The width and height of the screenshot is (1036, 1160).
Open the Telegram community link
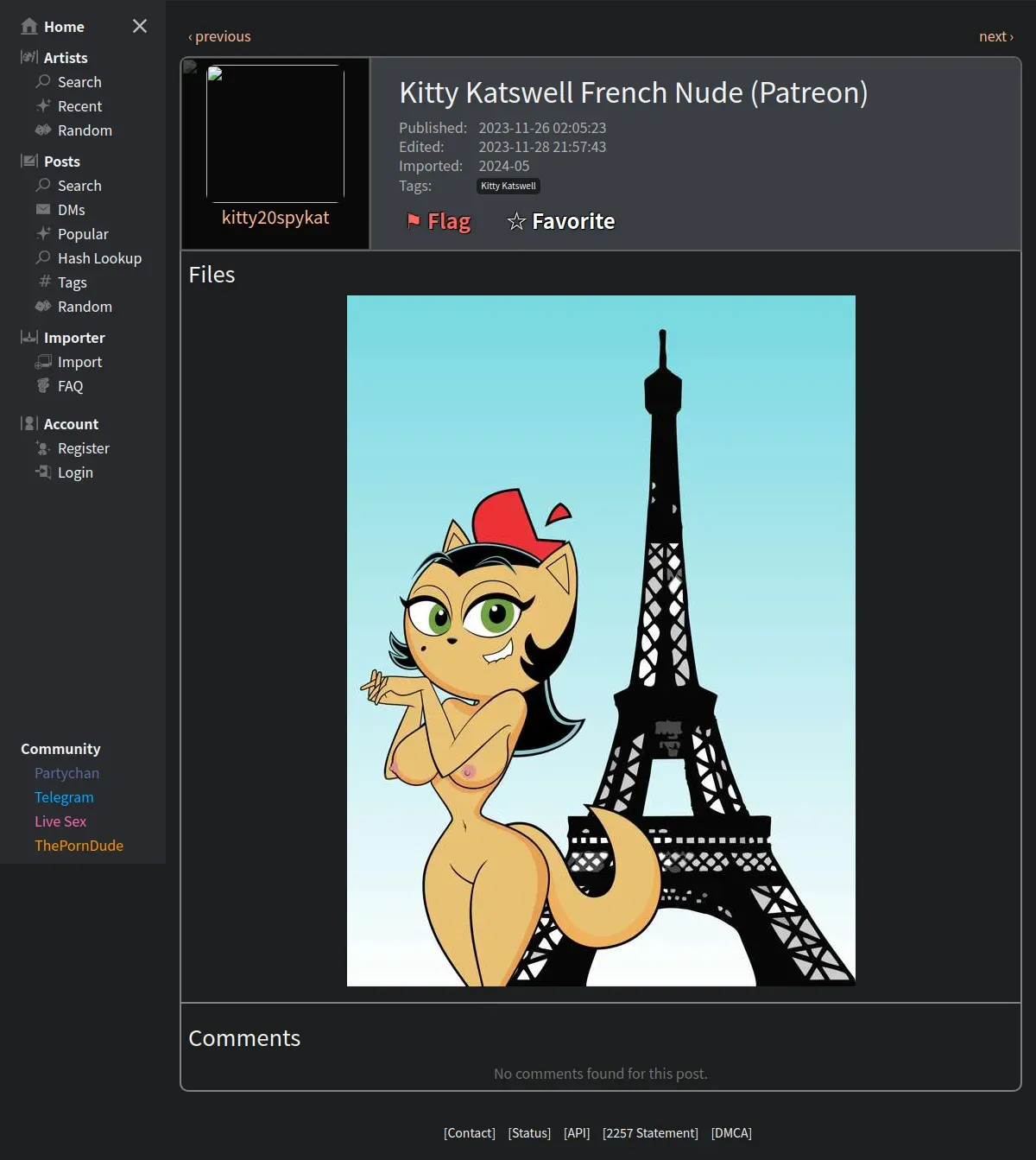point(64,797)
